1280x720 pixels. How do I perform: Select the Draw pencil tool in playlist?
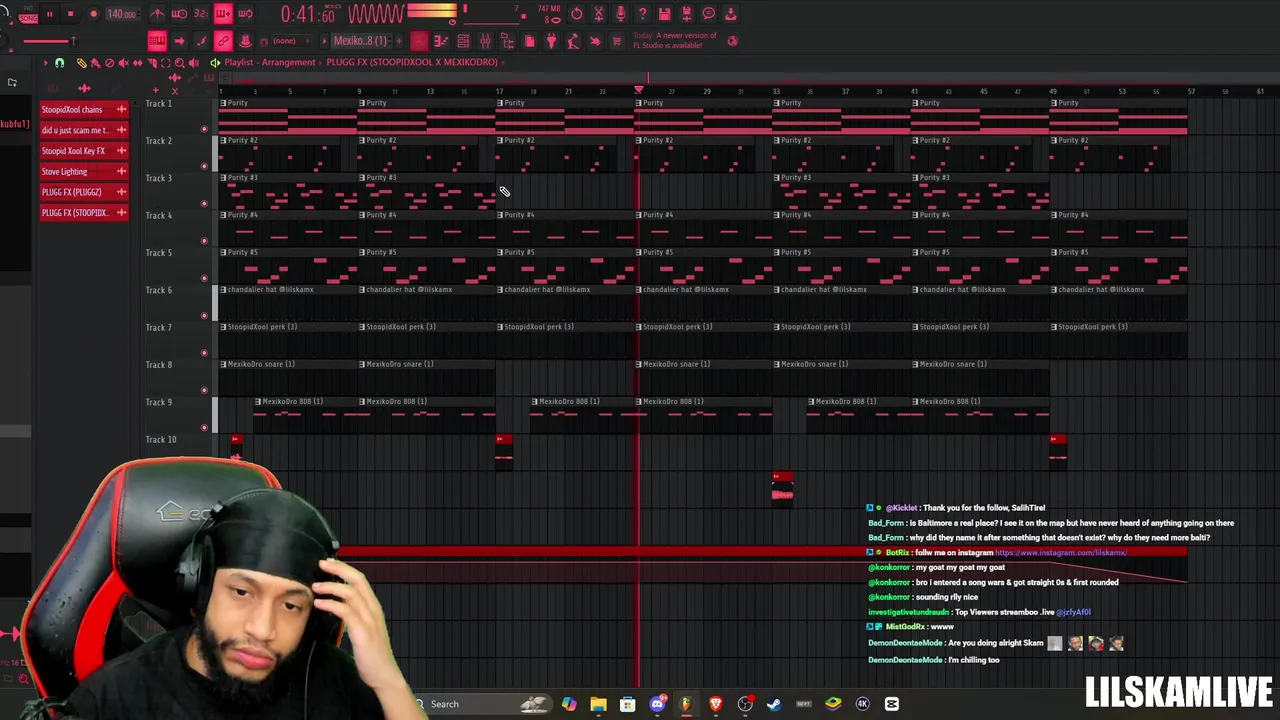point(81,62)
